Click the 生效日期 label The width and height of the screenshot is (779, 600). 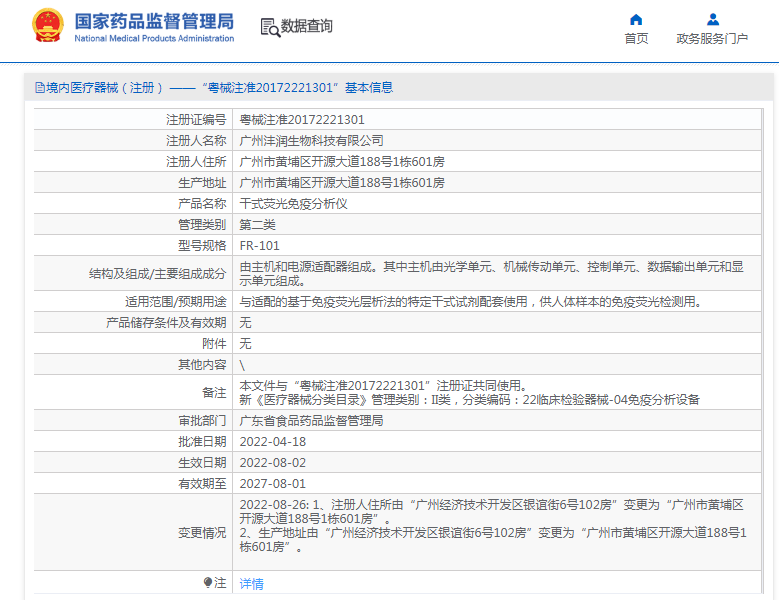(x=202, y=462)
